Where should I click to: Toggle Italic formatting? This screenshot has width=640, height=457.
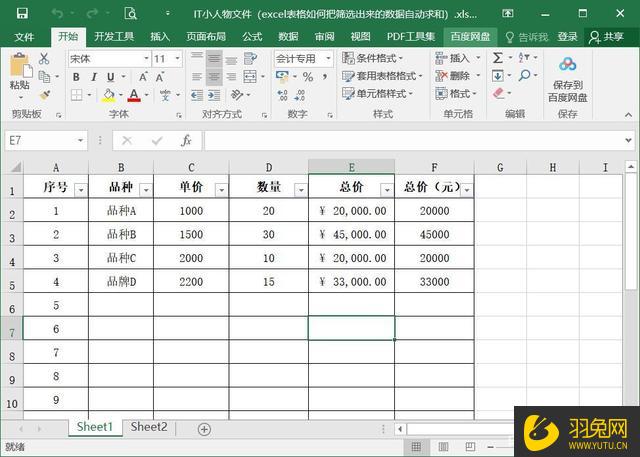tap(93, 77)
